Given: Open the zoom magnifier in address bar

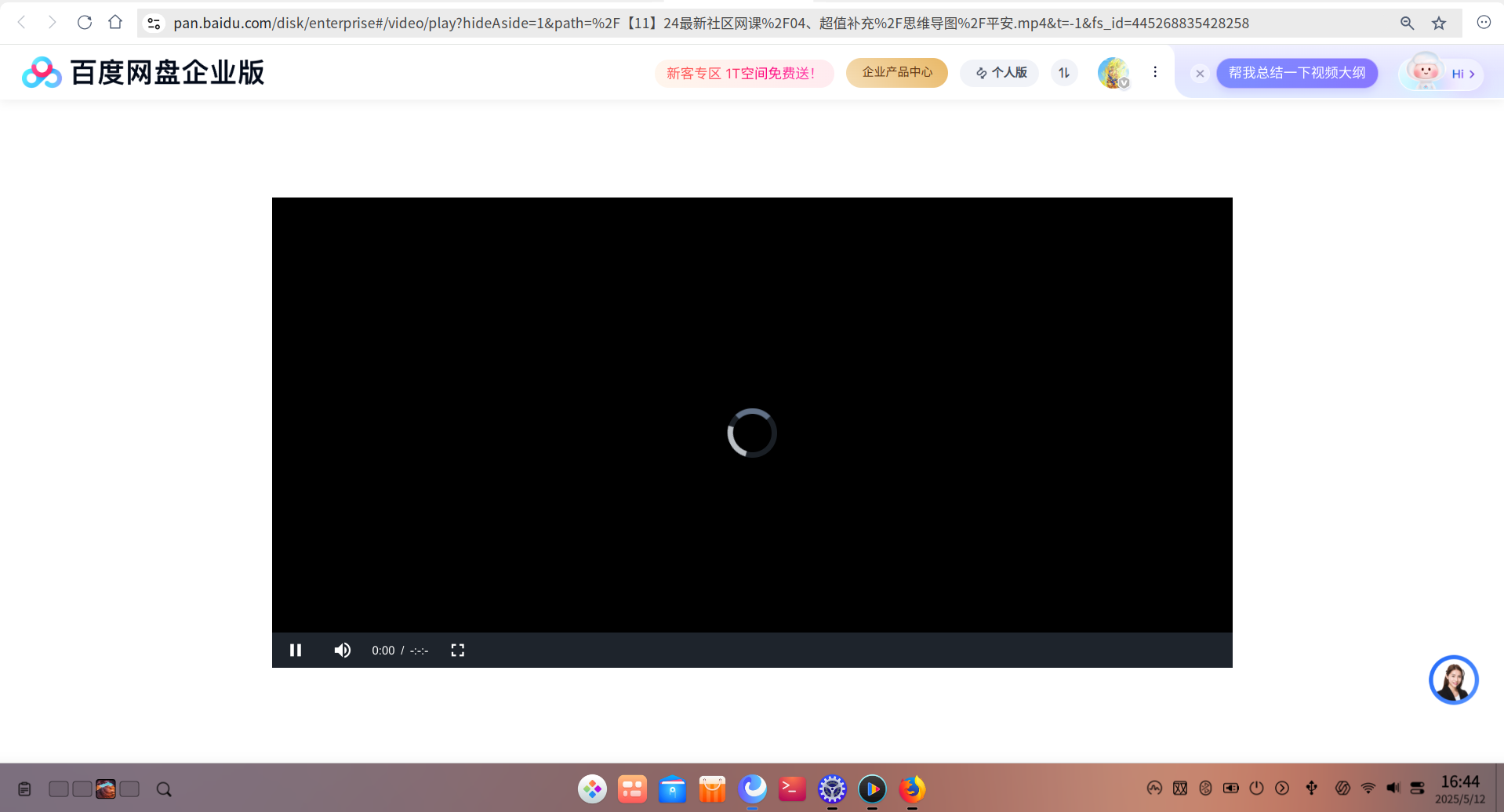Looking at the screenshot, I should [1407, 24].
